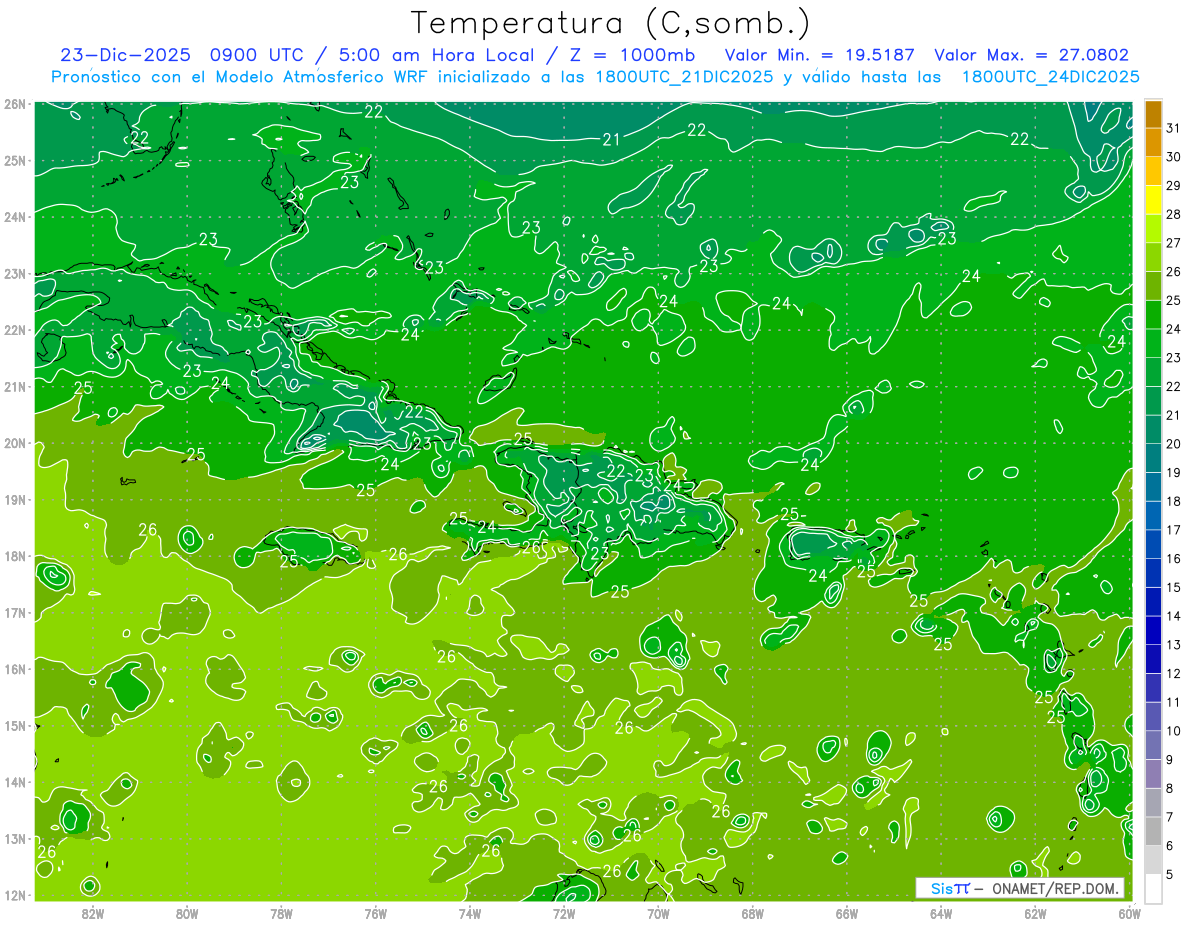The width and height of the screenshot is (1200, 927).
Task: Click the yellow swatch between 28 and 29
Action: (1153, 201)
